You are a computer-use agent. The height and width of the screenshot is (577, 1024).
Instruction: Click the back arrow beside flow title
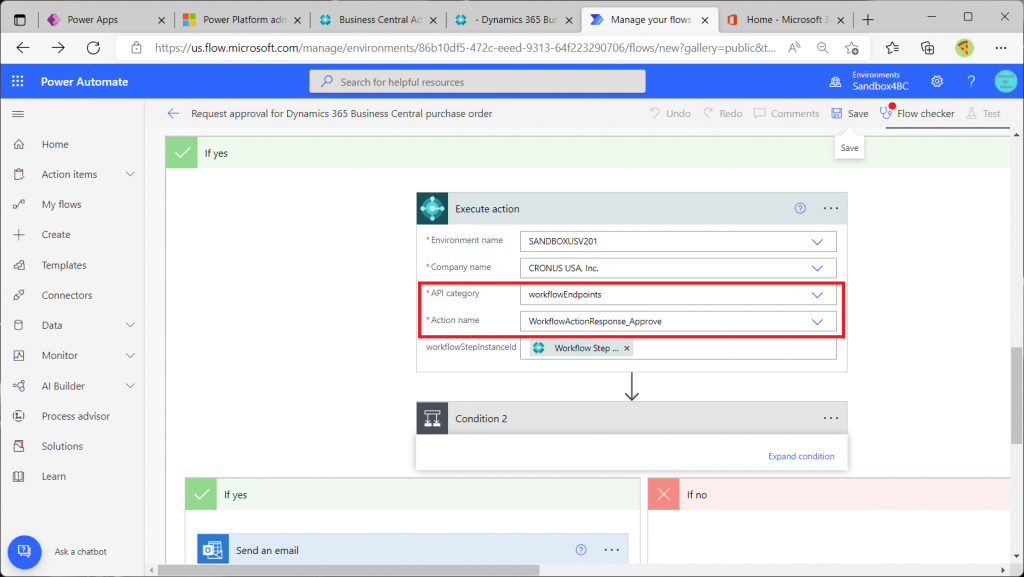[x=173, y=114]
